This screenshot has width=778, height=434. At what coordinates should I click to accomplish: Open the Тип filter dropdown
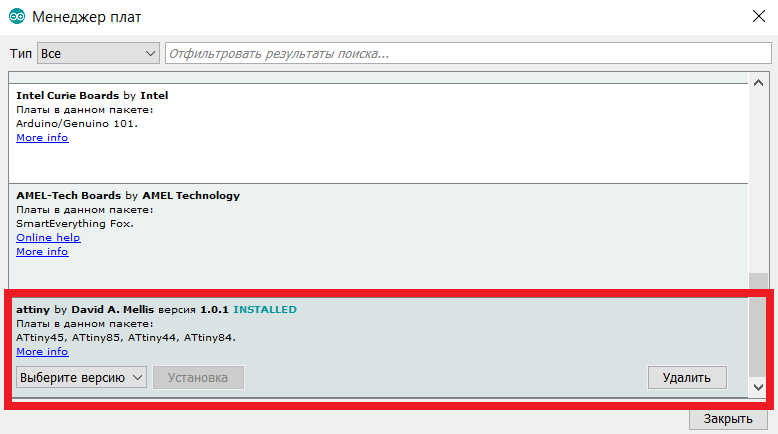tap(98, 53)
